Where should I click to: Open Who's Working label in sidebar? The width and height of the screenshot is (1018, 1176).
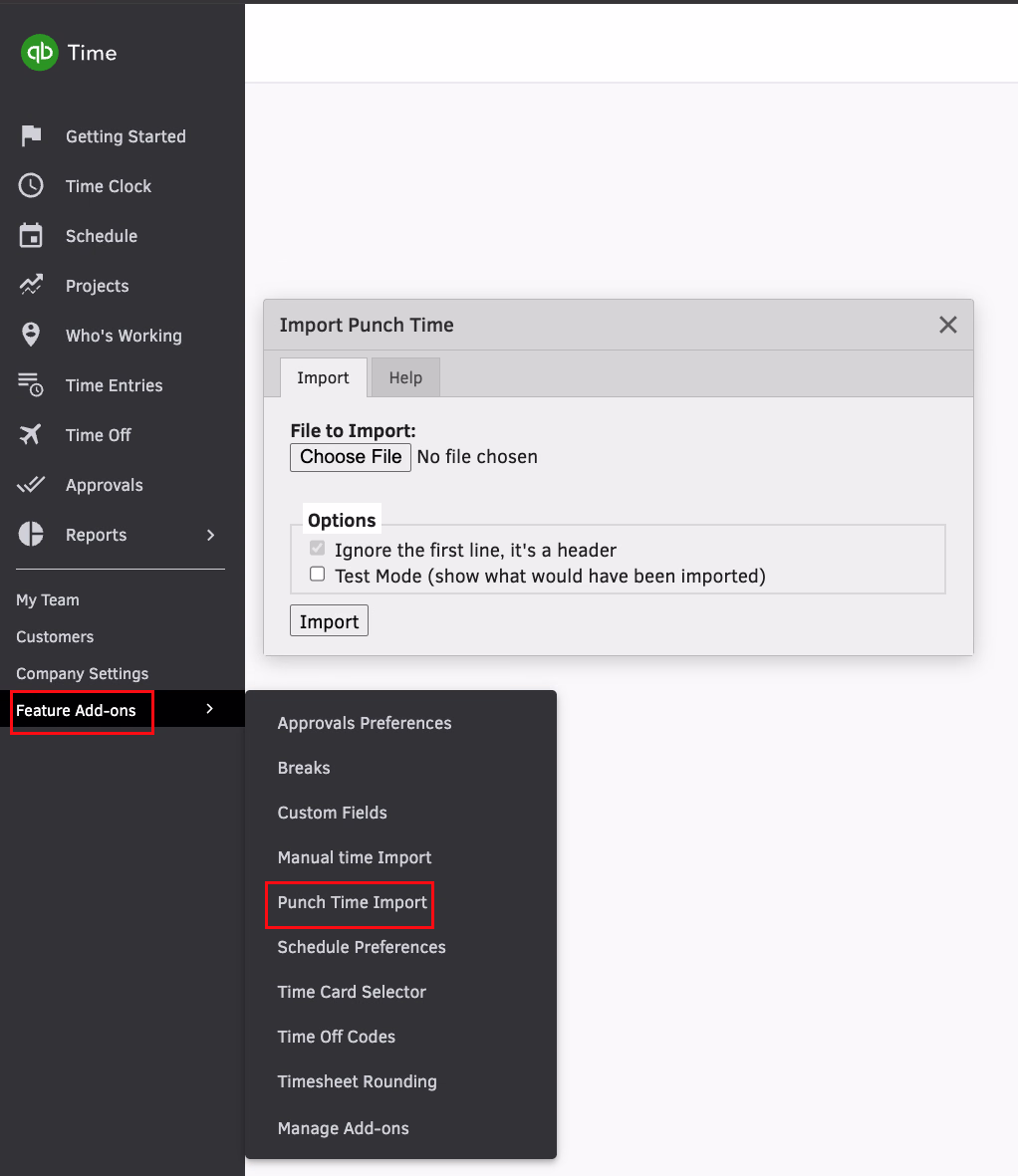coord(124,336)
